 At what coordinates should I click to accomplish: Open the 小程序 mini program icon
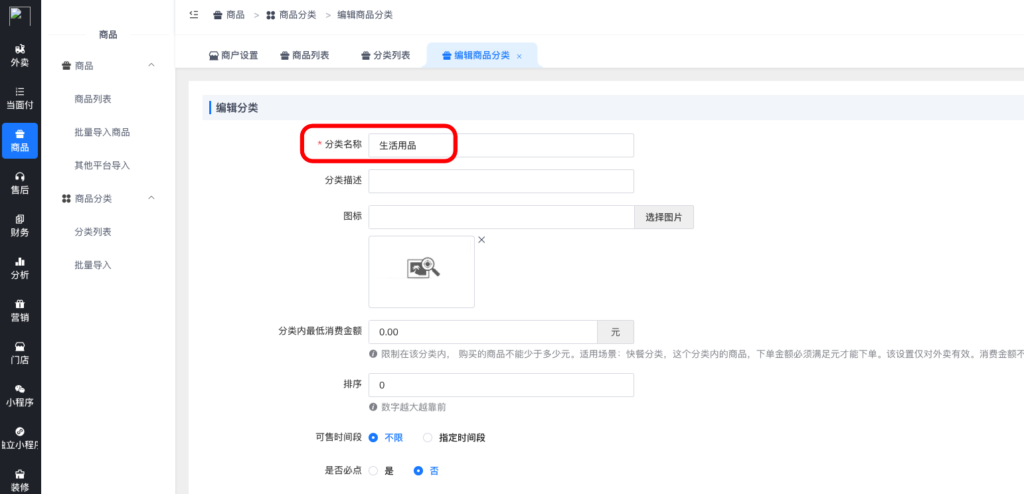[20, 395]
